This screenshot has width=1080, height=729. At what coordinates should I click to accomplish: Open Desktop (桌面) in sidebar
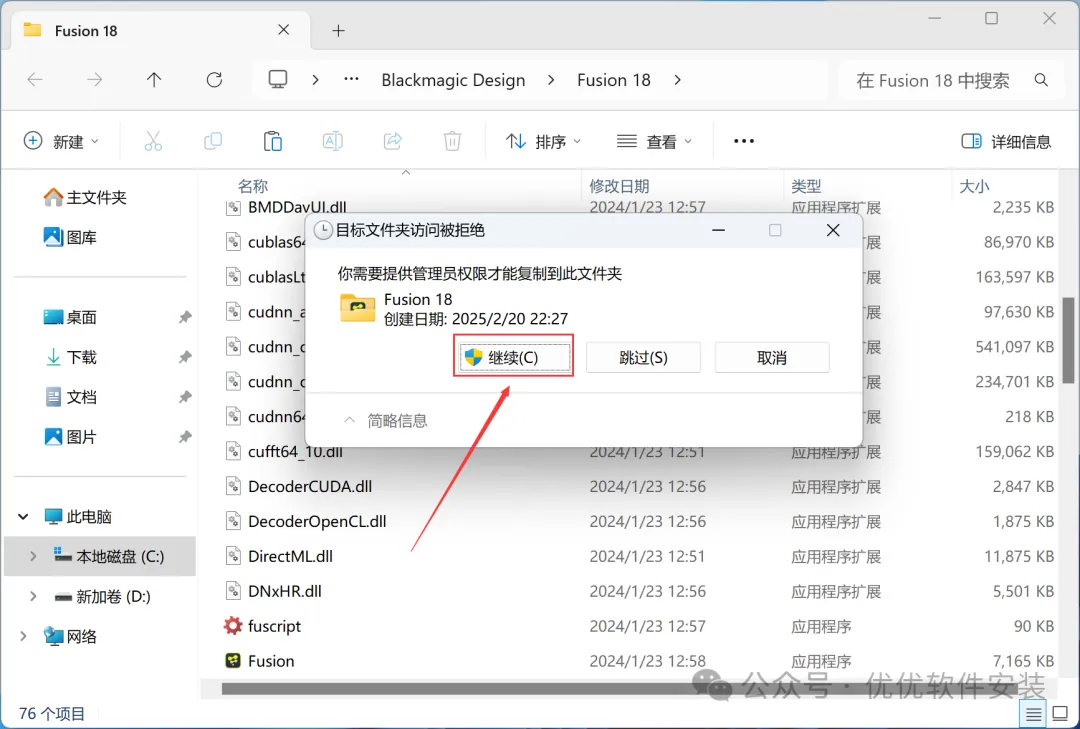[x=70, y=318]
